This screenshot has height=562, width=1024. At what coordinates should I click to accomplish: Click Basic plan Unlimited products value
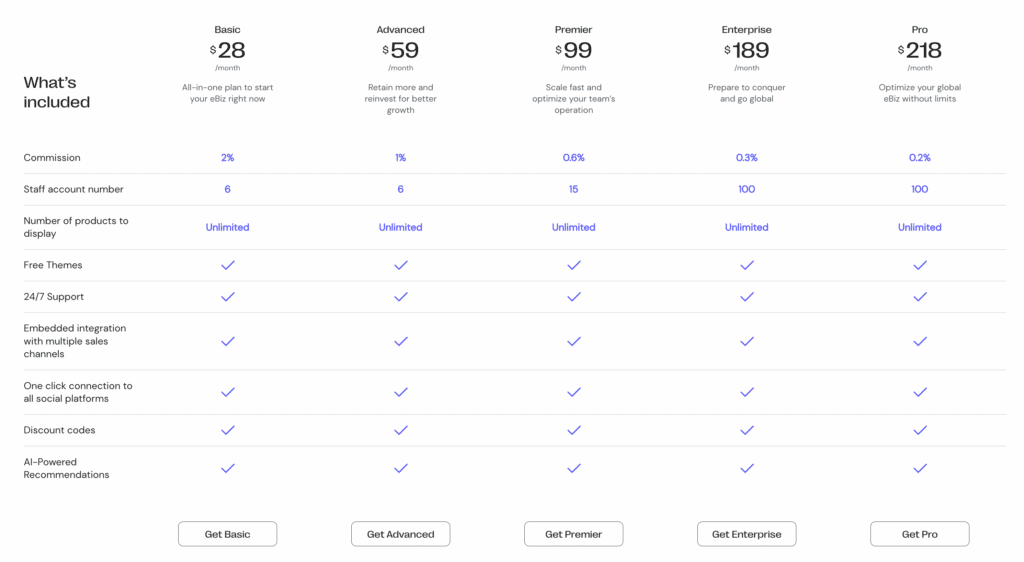pyautogui.click(x=227, y=227)
